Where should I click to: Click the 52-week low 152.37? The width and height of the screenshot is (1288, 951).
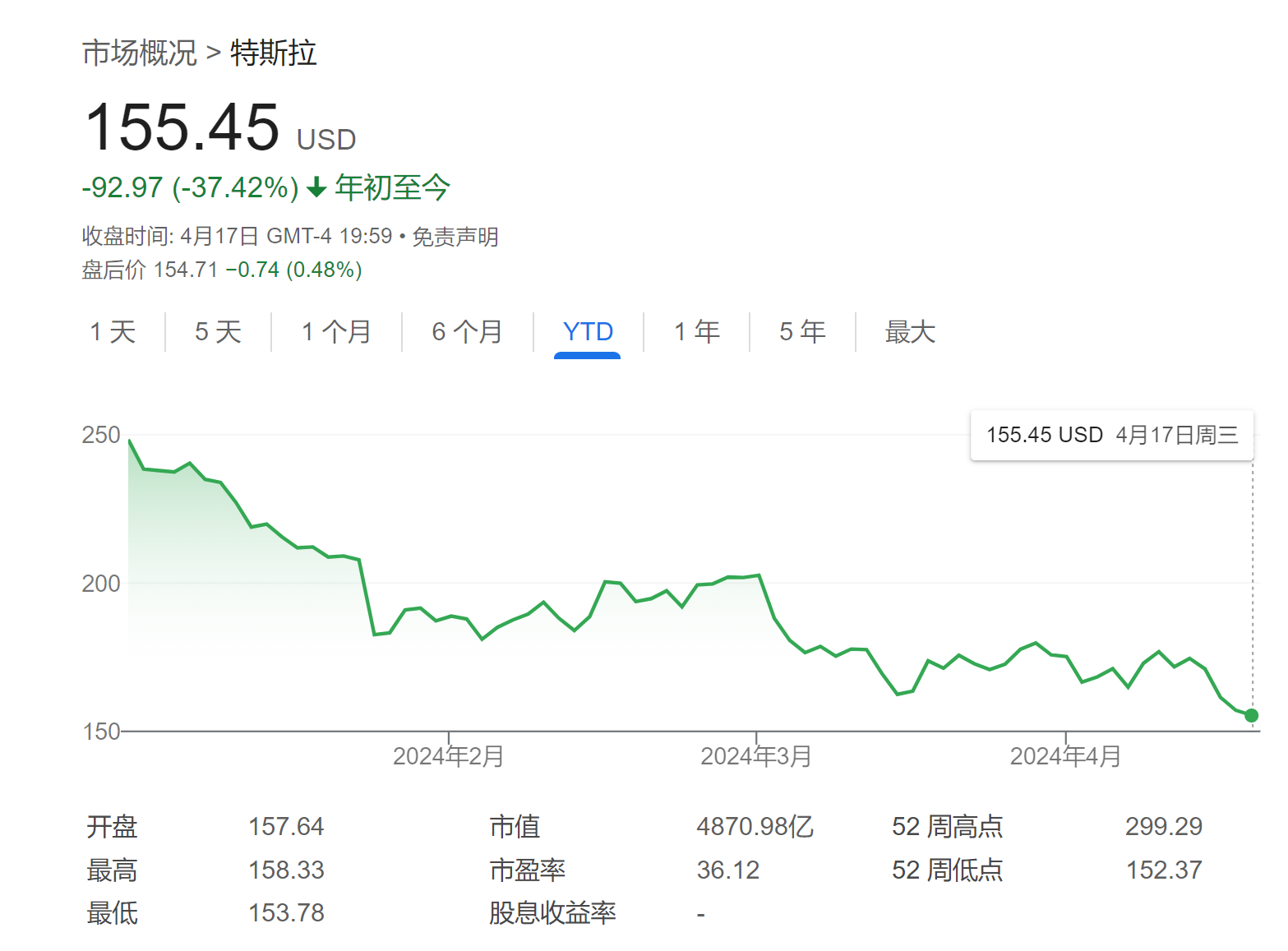click(1164, 870)
